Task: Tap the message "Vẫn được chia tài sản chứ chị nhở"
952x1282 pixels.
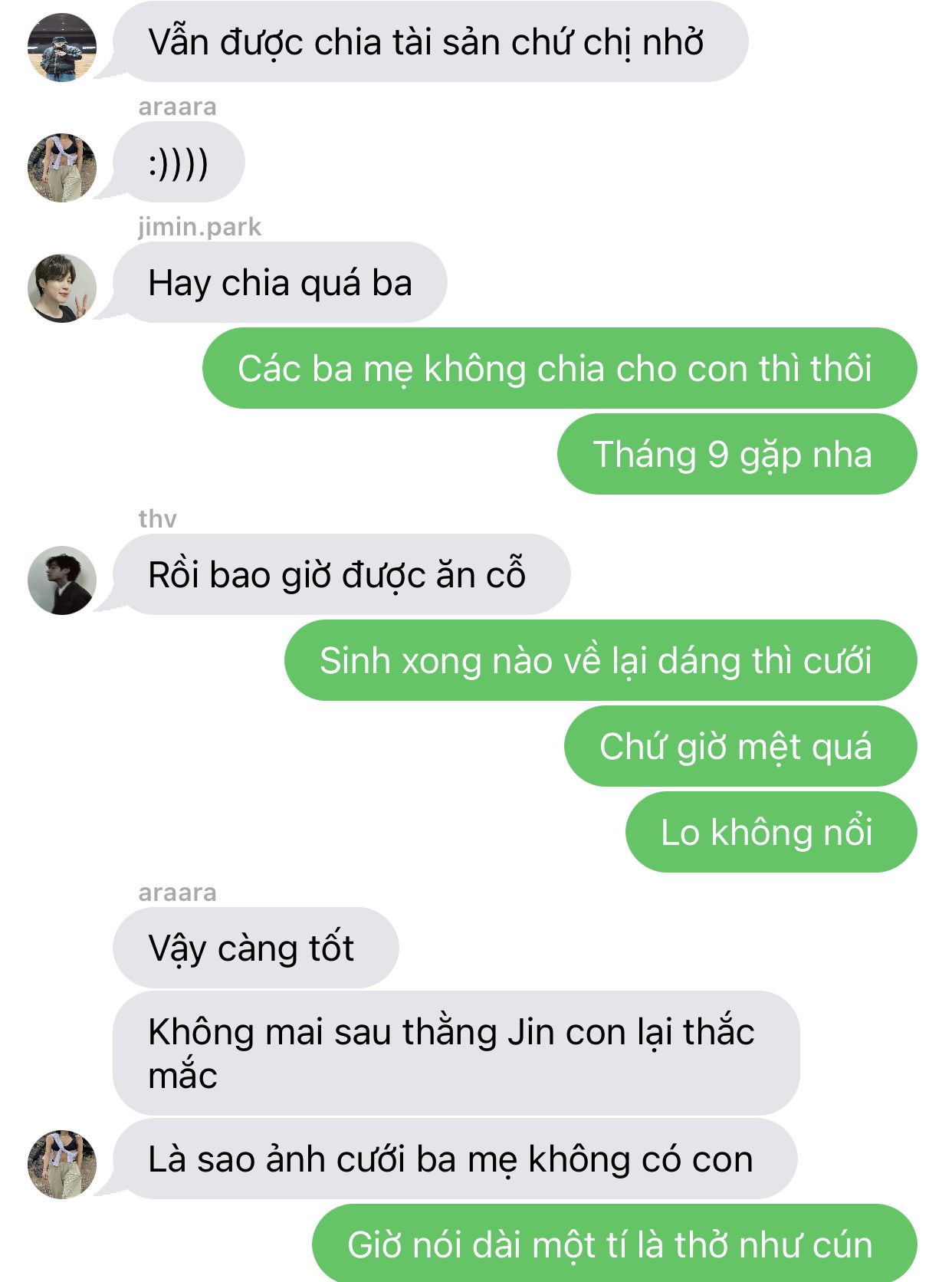Action: (x=430, y=42)
